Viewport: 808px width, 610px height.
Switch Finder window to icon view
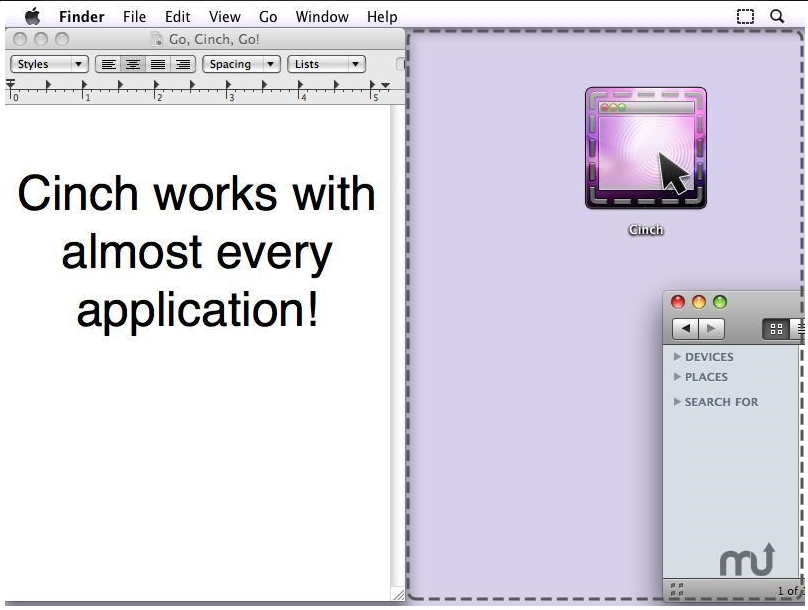(x=776, y=329)
